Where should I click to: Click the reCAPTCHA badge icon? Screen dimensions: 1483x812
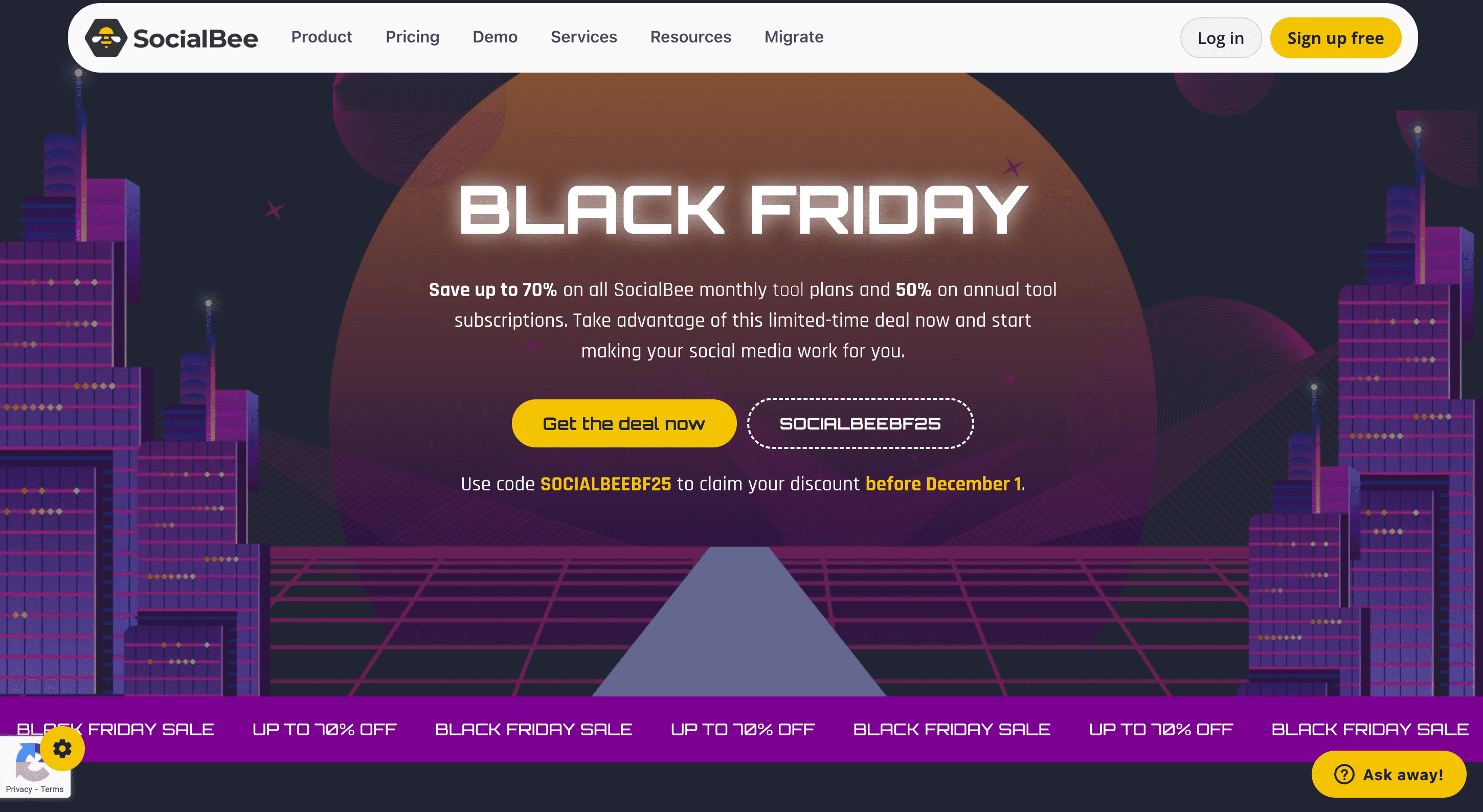(32, 762)
